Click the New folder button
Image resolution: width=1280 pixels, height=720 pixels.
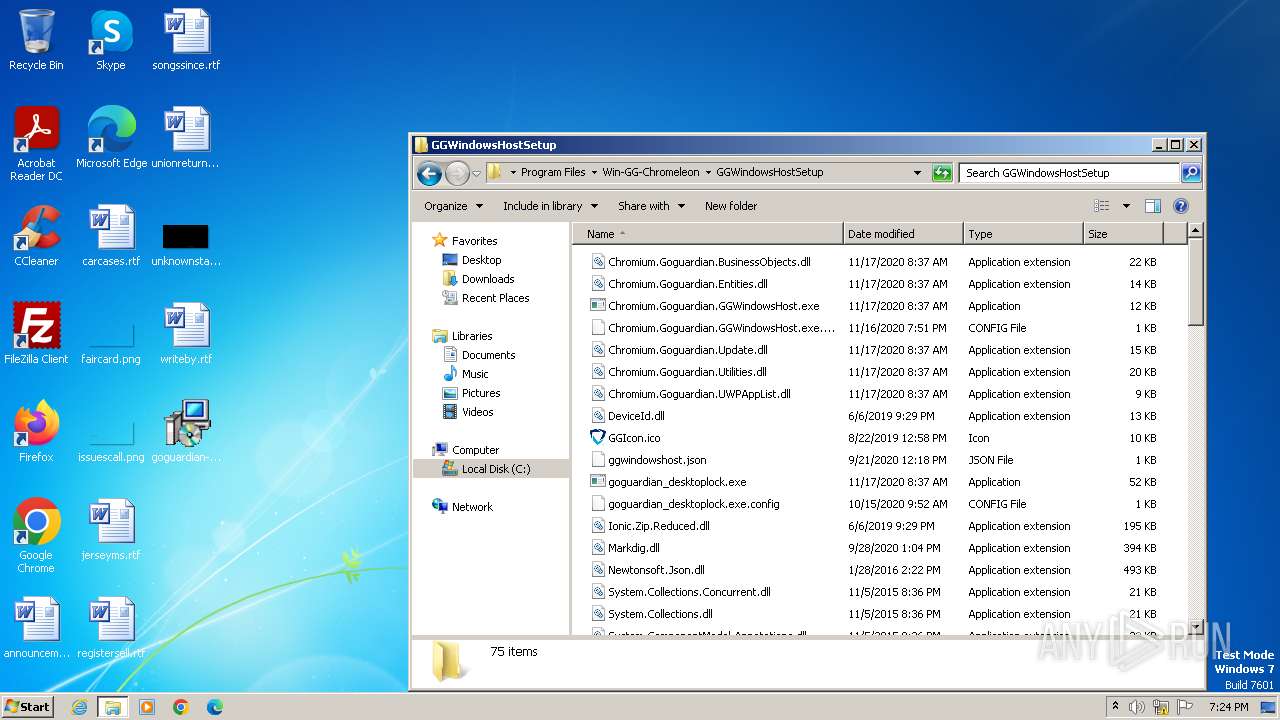pos(731,206)
